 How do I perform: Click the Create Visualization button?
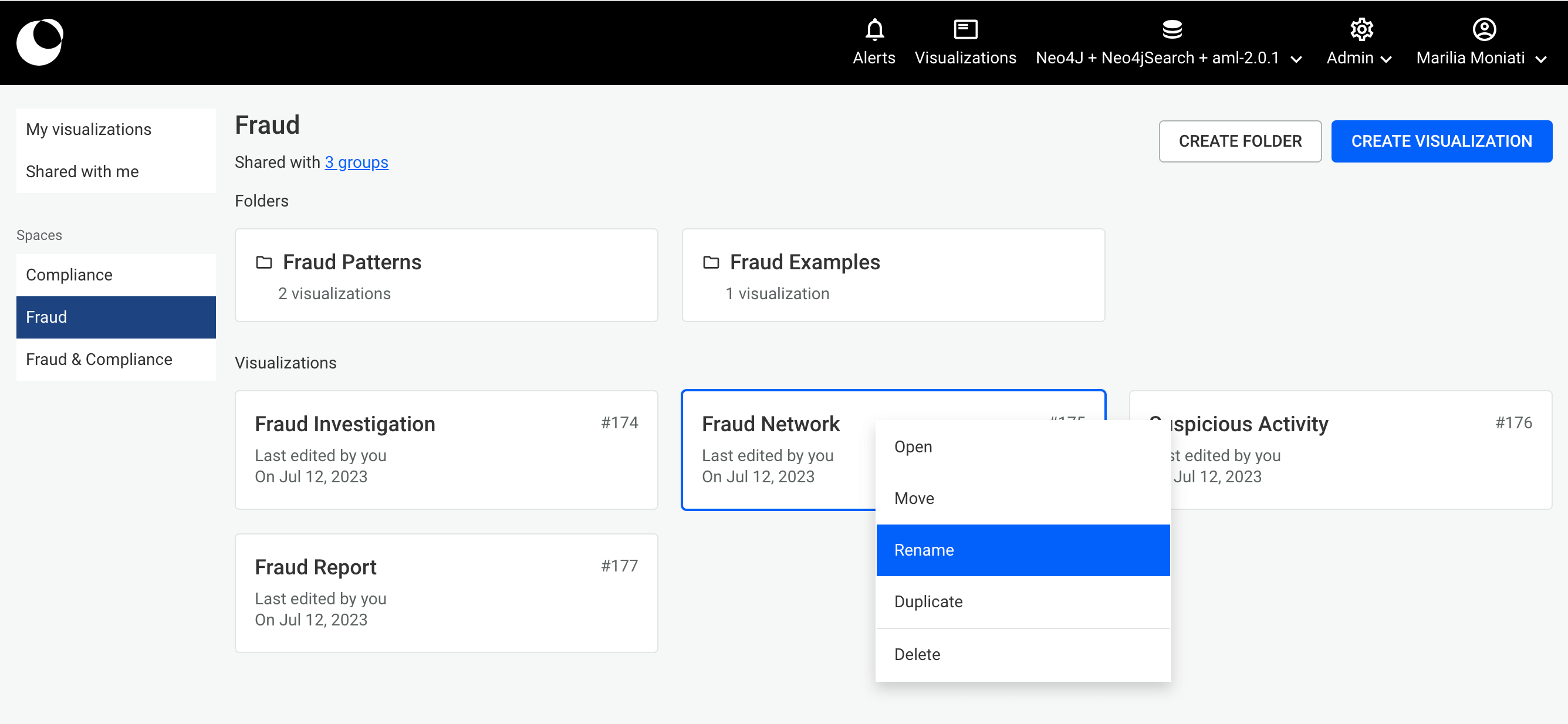(1441, 141)
